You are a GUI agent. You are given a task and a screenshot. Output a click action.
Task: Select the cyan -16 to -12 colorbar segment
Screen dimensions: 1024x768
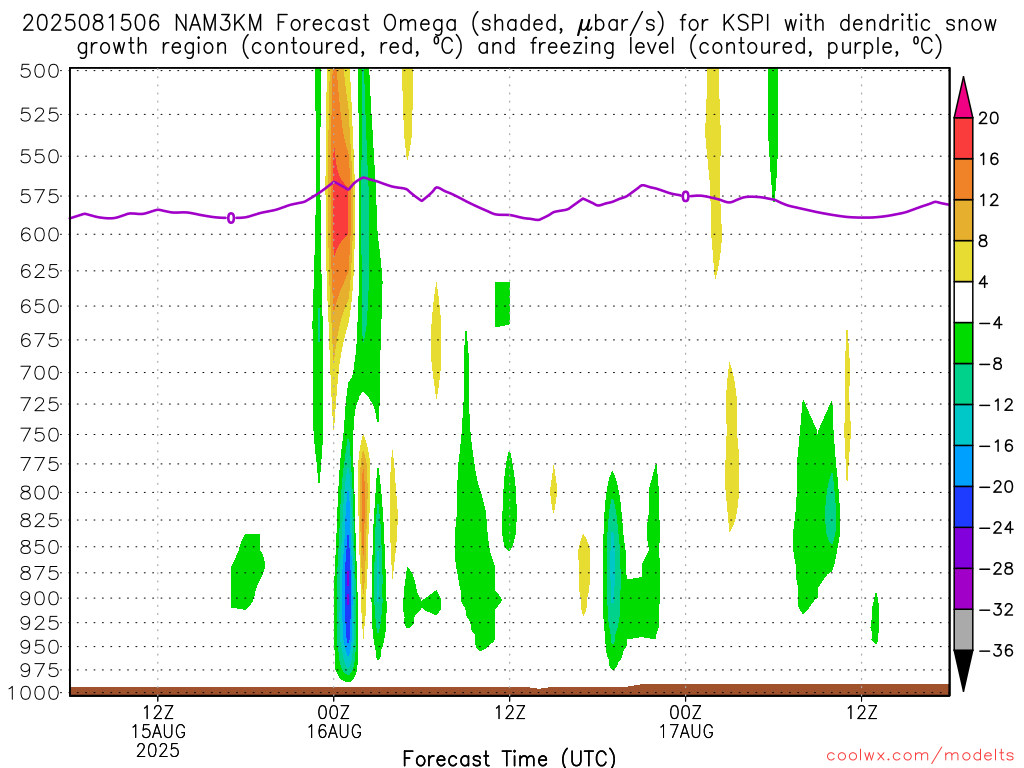click(x=963, y=425)
